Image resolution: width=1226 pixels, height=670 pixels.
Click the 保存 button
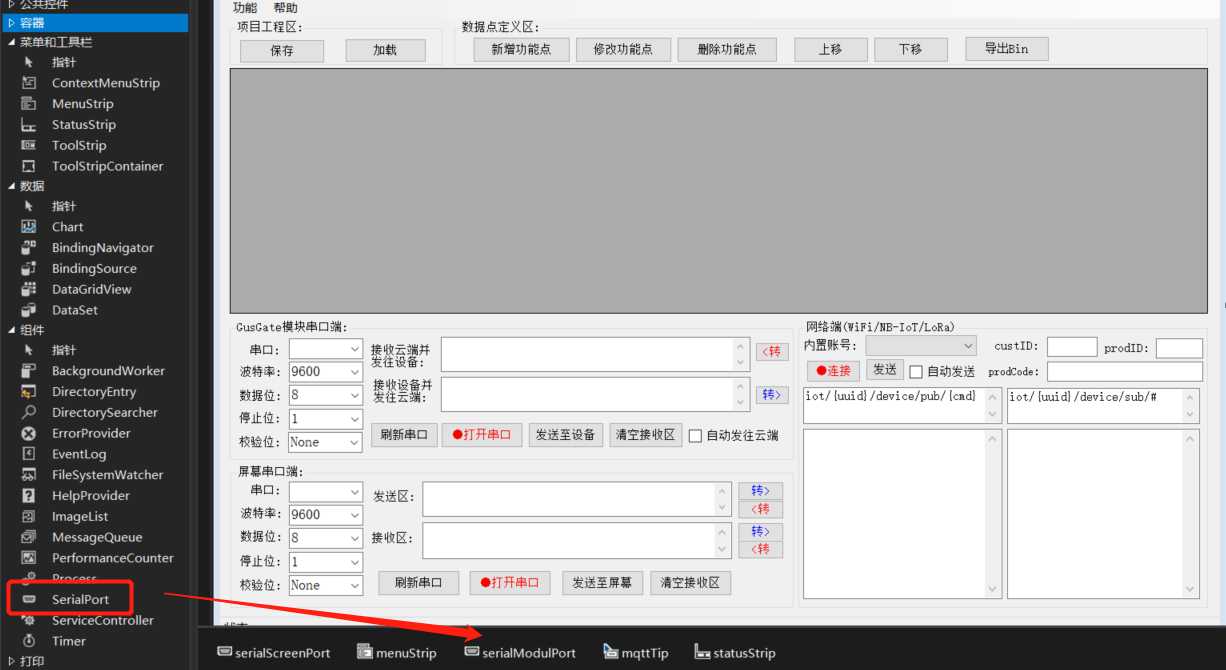pyautogui.click(x=282, y=50)
